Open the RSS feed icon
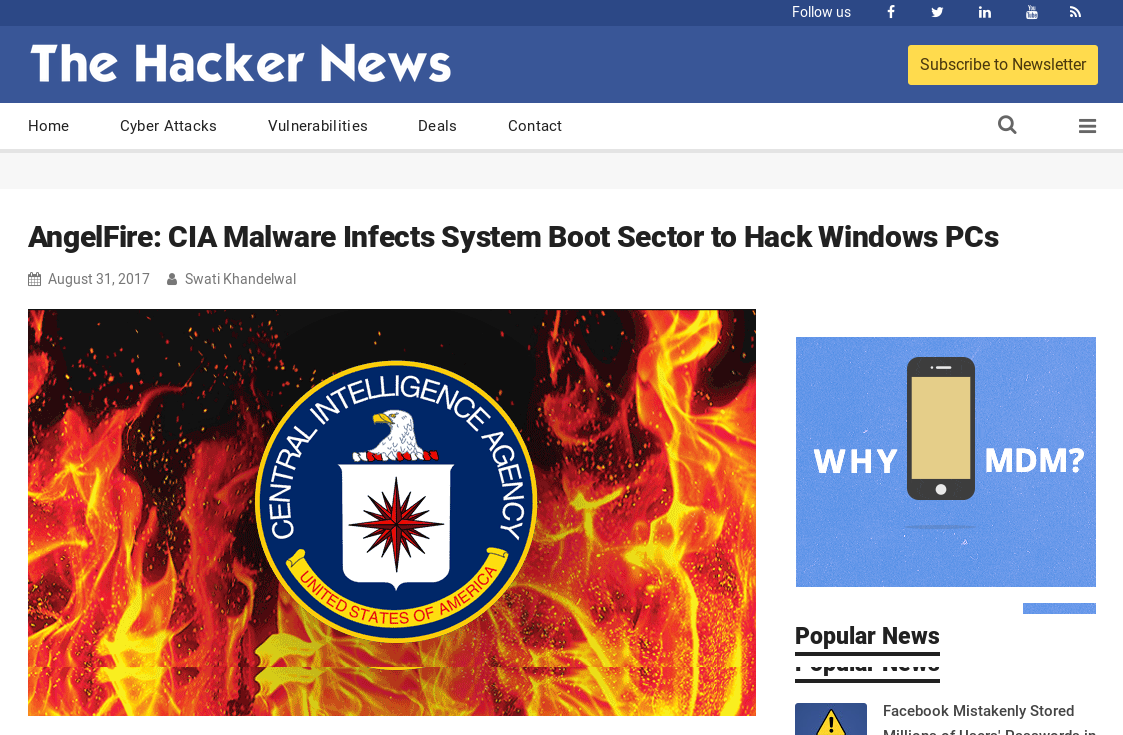This screenshot has width=1123, height=735. [1075, 12]
